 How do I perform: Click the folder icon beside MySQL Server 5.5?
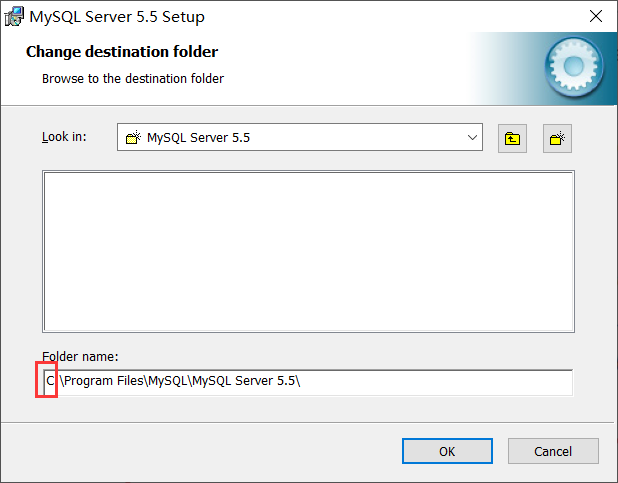(132, 138)
